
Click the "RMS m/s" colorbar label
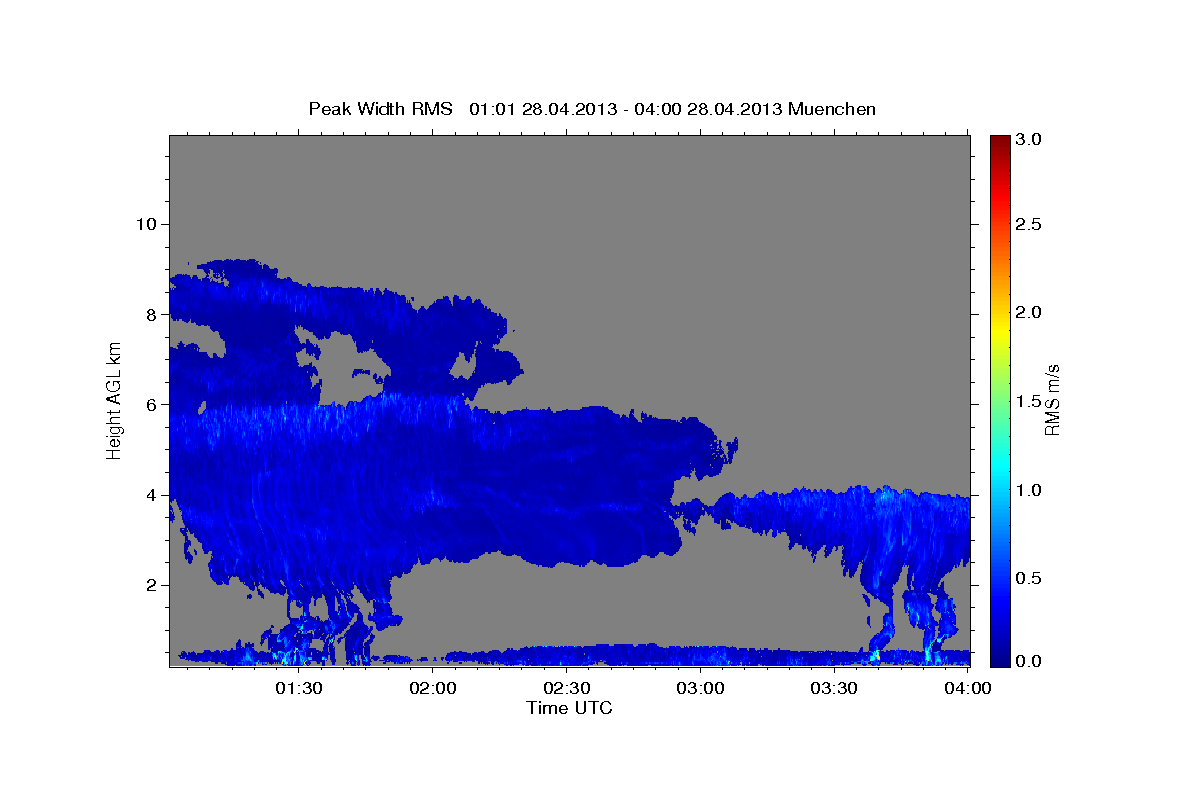pos(1052,400)
